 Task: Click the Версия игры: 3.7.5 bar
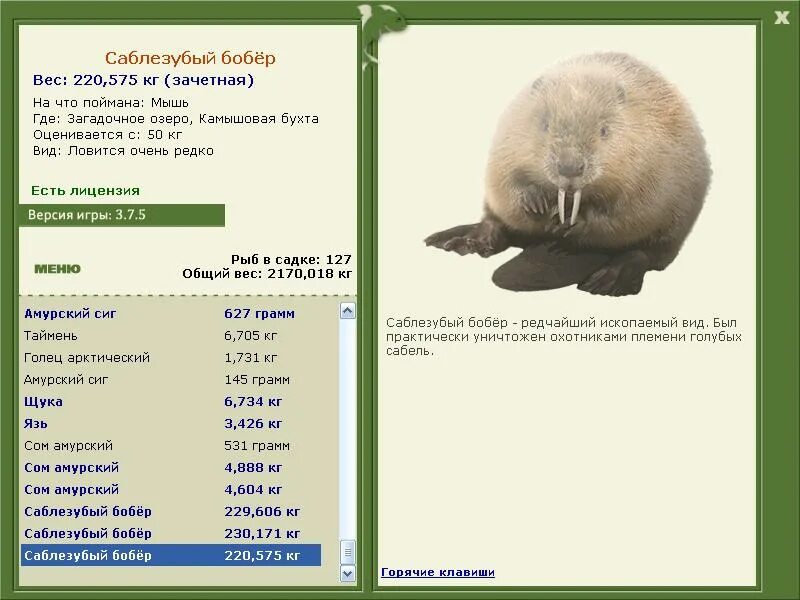pos(122,215)
